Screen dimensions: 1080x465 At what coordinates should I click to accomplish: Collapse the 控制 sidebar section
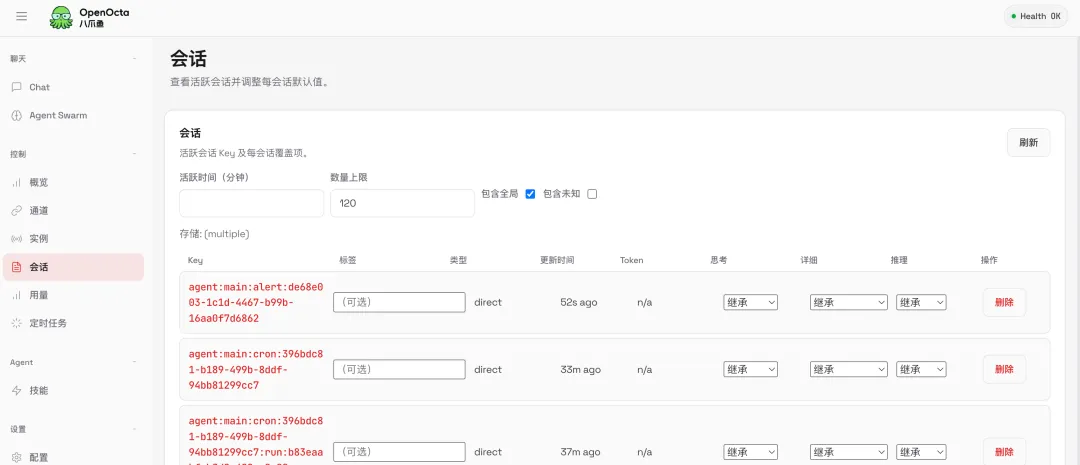[135, 154]
